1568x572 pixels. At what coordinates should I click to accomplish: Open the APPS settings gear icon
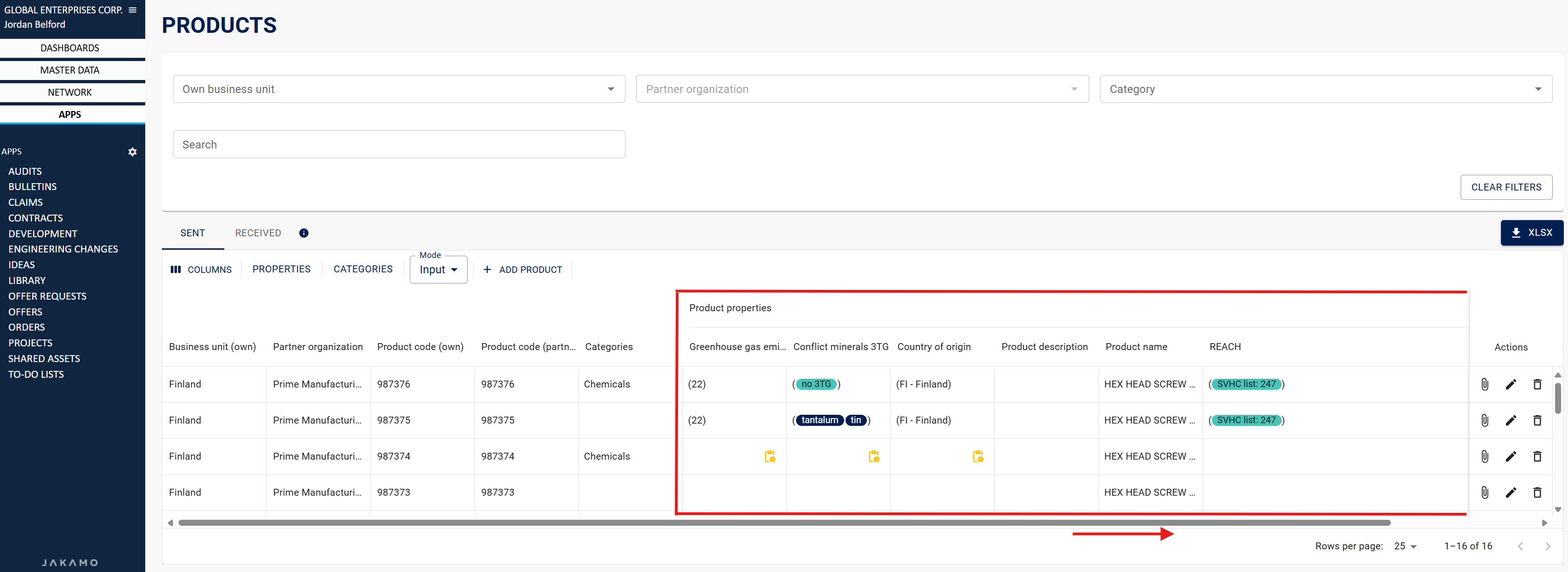click(132, 152)
